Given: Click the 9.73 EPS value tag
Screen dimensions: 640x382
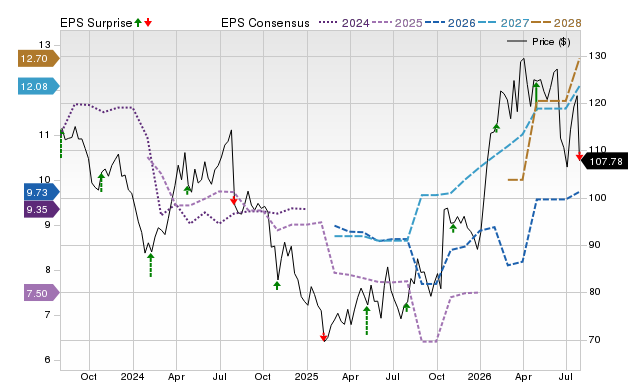Looking at the screenshot, I should point(41,192).
